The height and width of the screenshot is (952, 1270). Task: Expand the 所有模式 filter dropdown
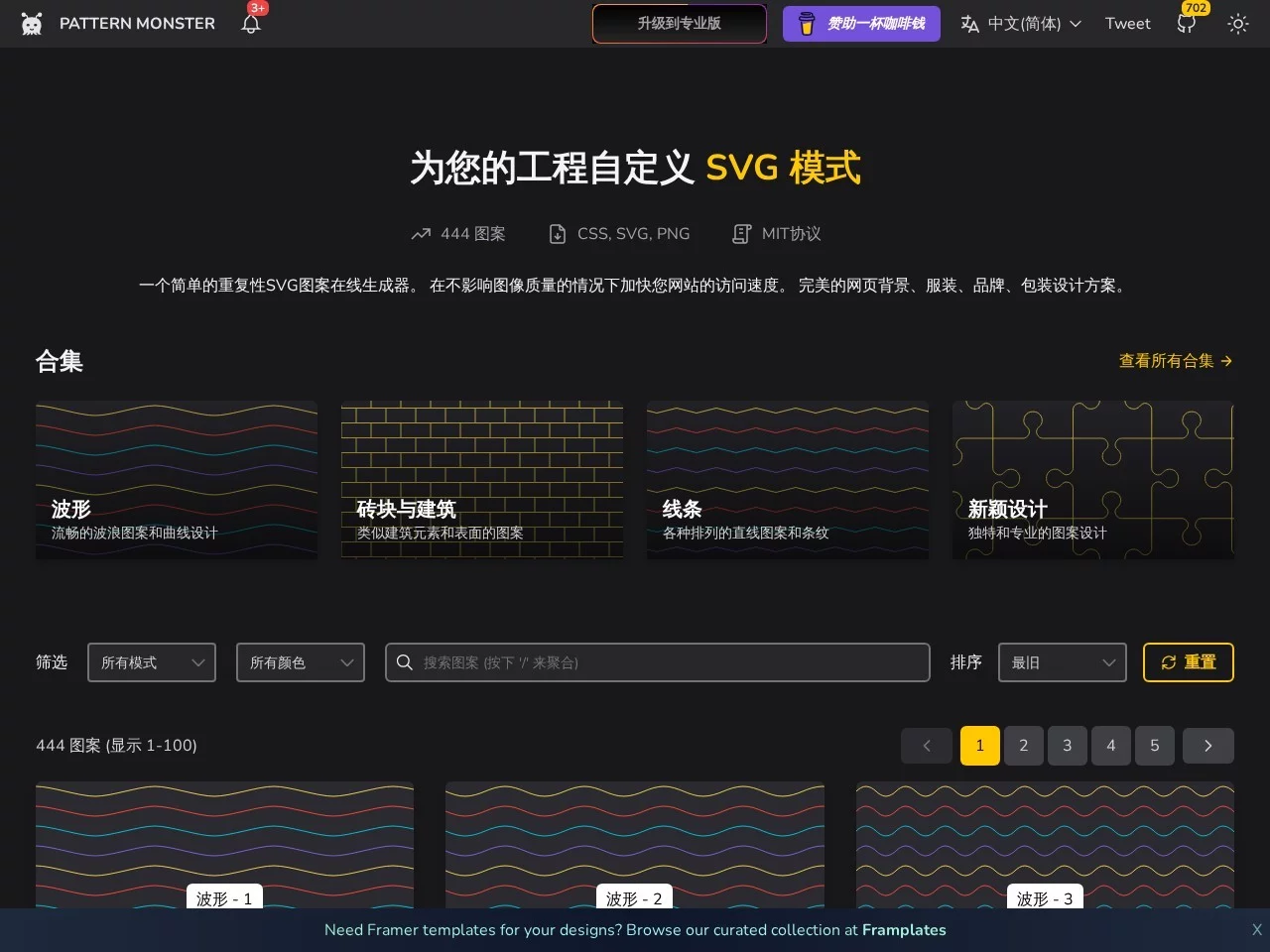pos(152,662)
